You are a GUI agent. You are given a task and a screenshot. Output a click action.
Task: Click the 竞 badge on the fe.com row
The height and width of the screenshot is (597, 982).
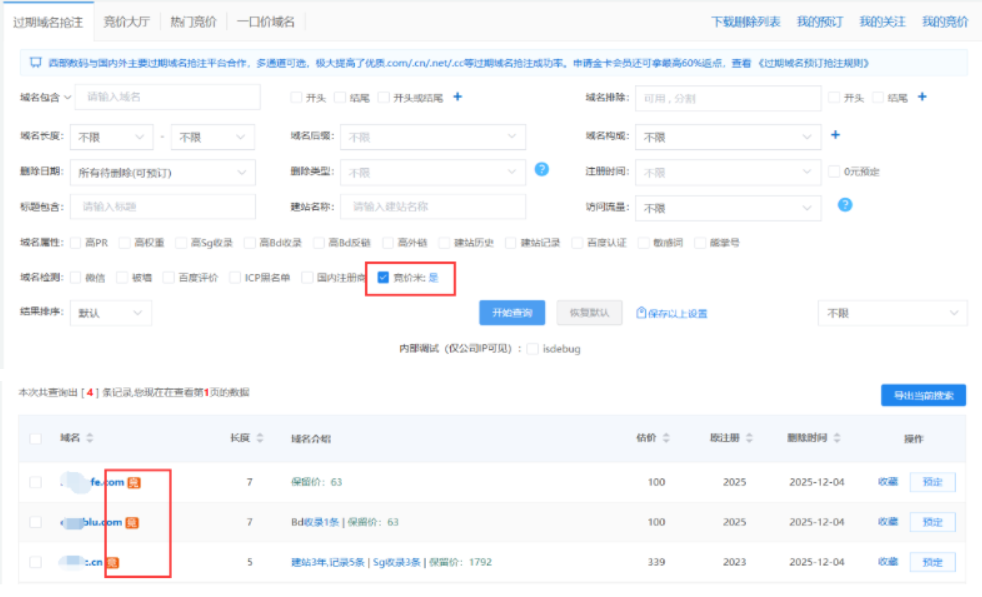pos(134,482)
